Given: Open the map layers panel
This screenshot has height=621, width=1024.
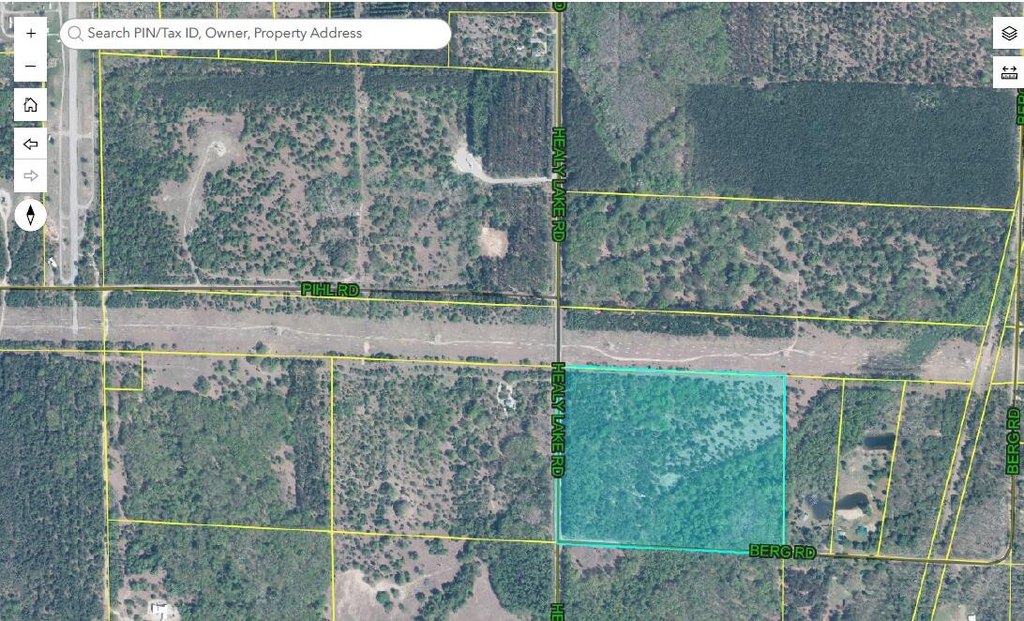Looking at the screenshot, I should click(1009, 33).
